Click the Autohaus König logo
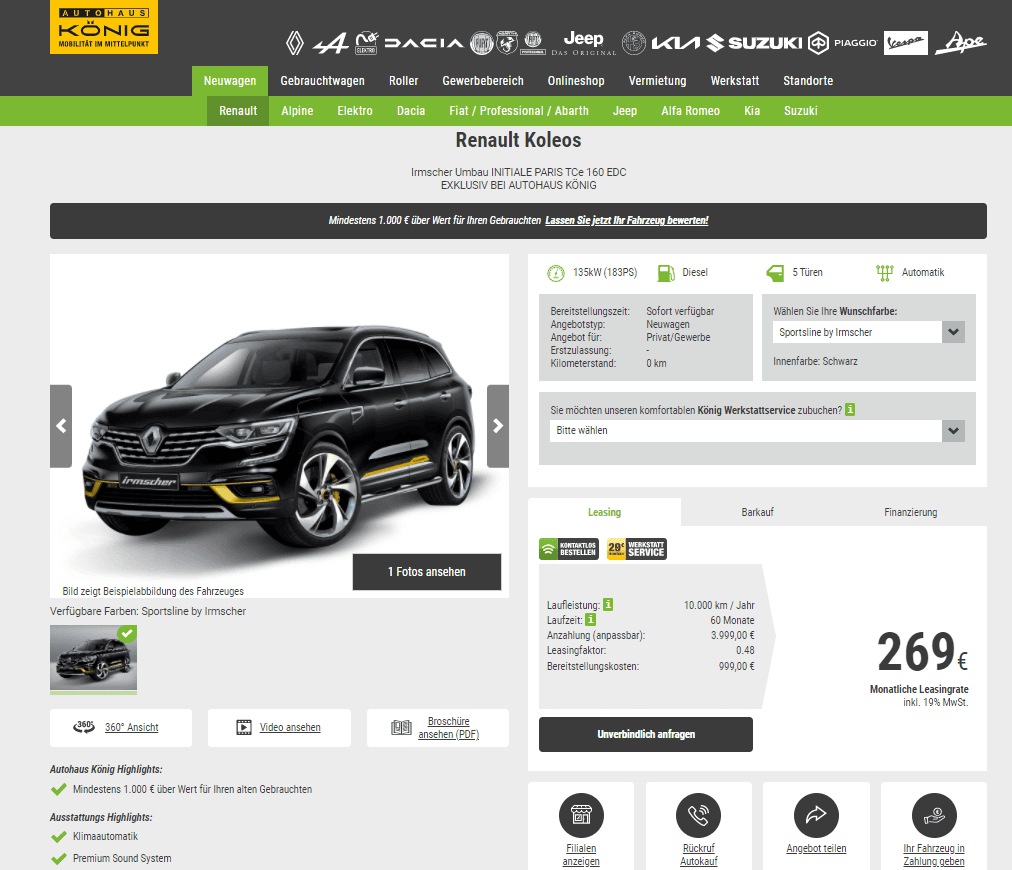Screen dimensions: 1012x870 [x=104, y=27]
